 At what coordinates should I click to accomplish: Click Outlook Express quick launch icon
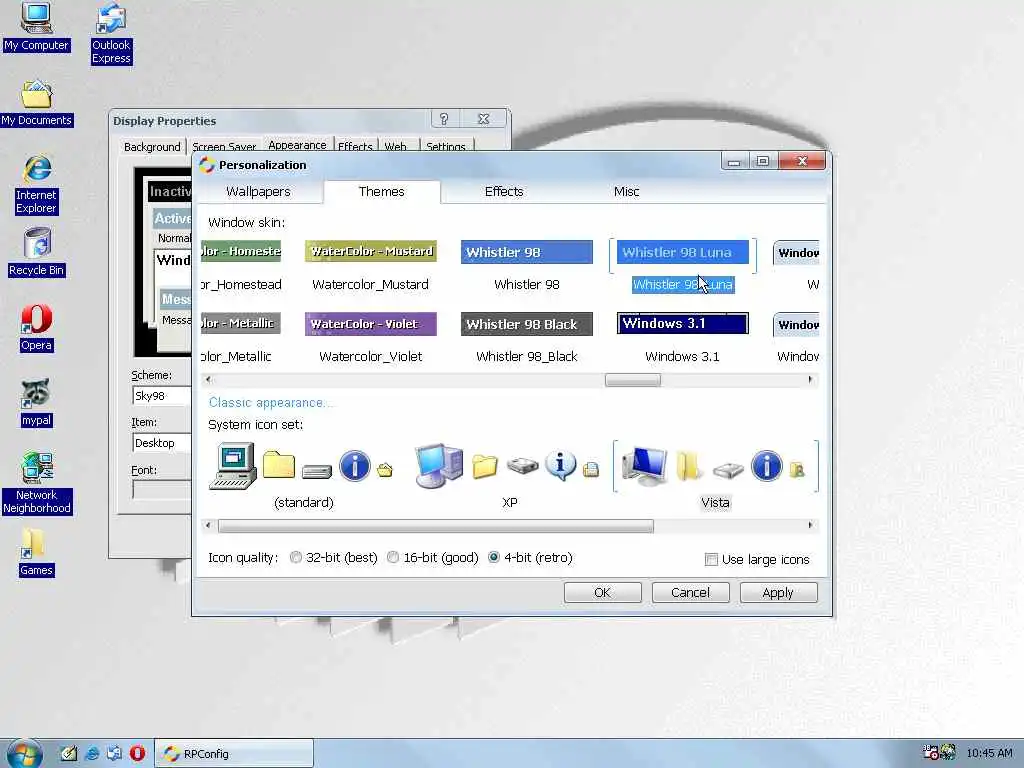tap(114, 754)
